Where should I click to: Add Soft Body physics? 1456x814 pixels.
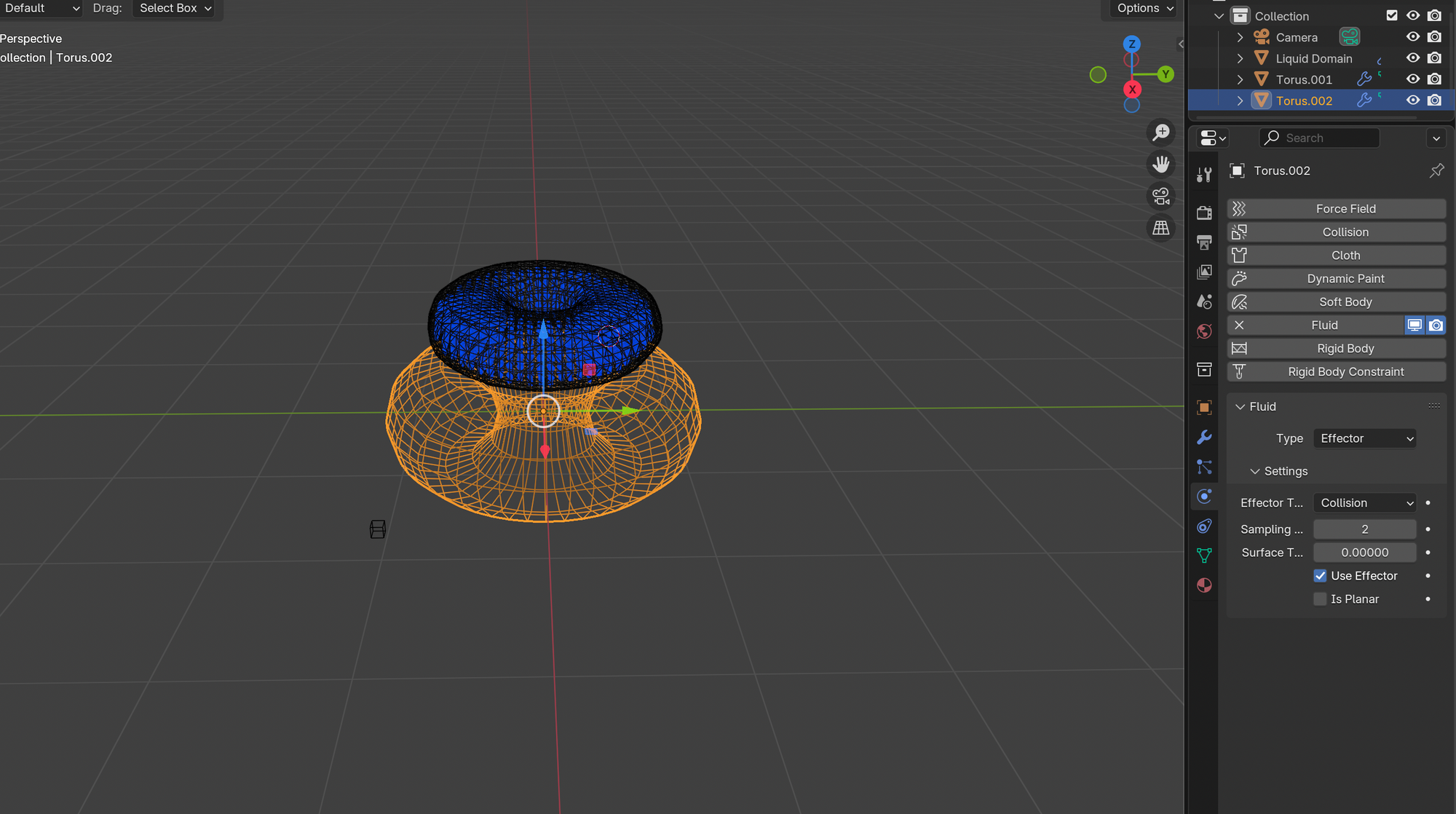[x=1336, y=301]
